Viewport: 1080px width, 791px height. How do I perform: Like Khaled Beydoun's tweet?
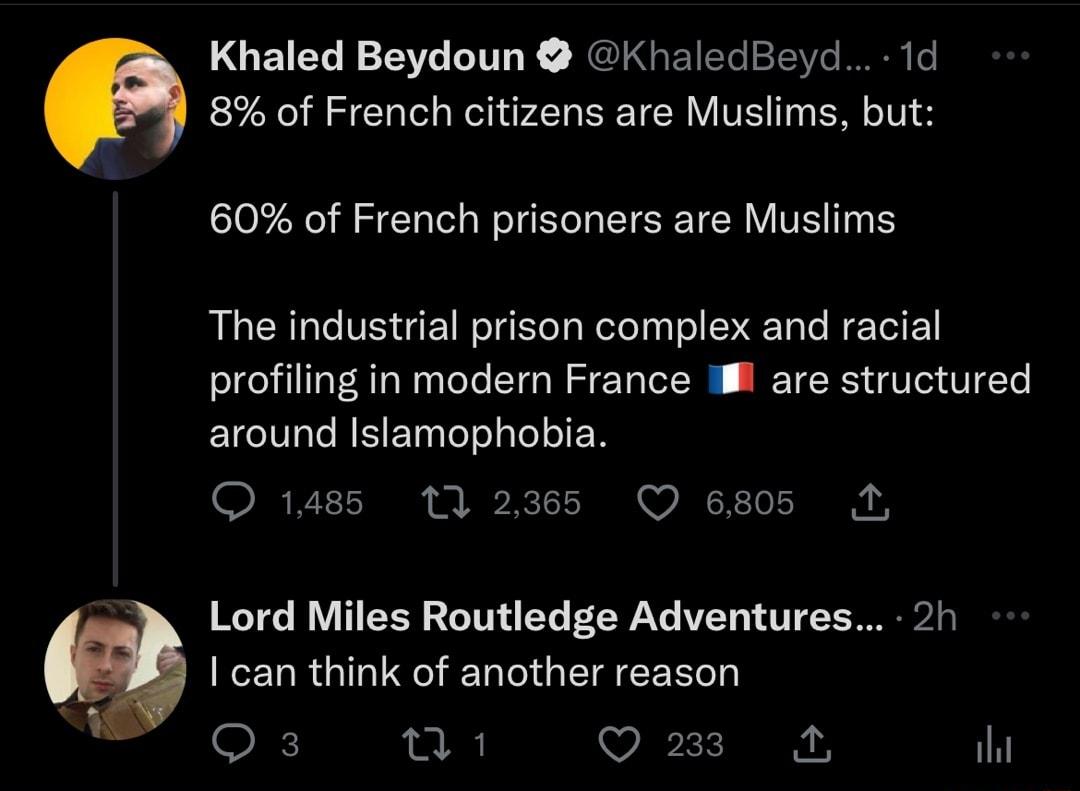658,503
